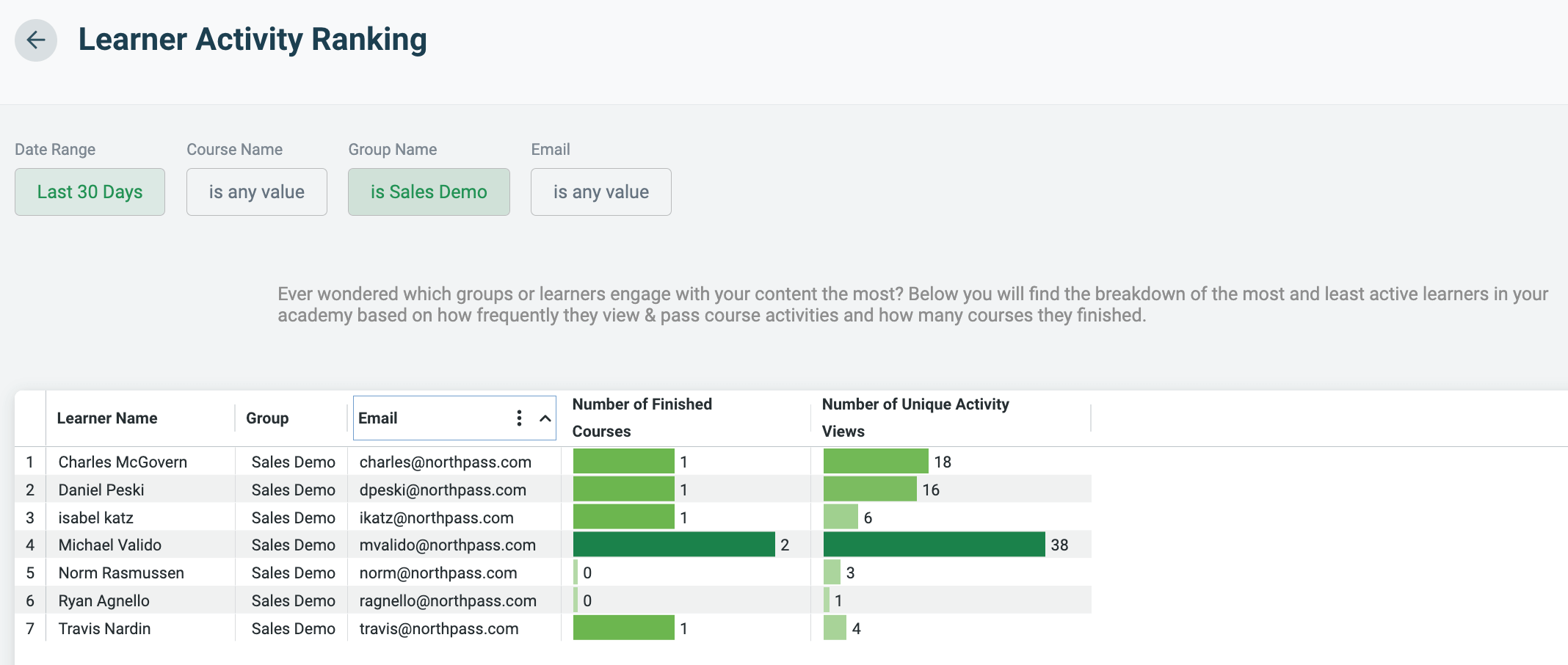The image size is (1568, 665).
Task: Click charles@northpass.com email address
Action: [x=445, y=462]
